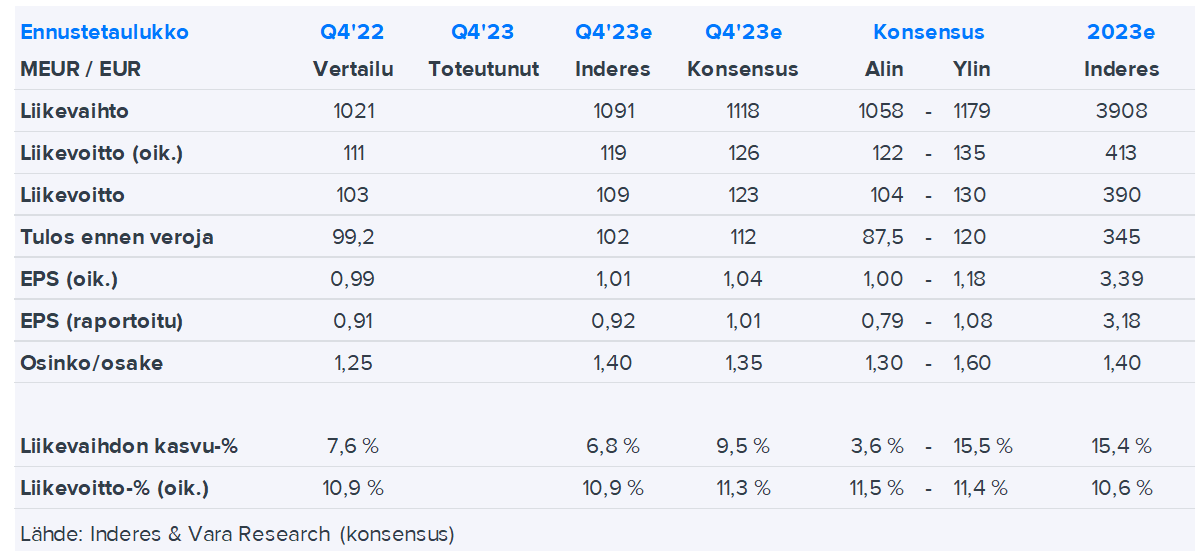Select the Ylin column subheader

[972, 69]
